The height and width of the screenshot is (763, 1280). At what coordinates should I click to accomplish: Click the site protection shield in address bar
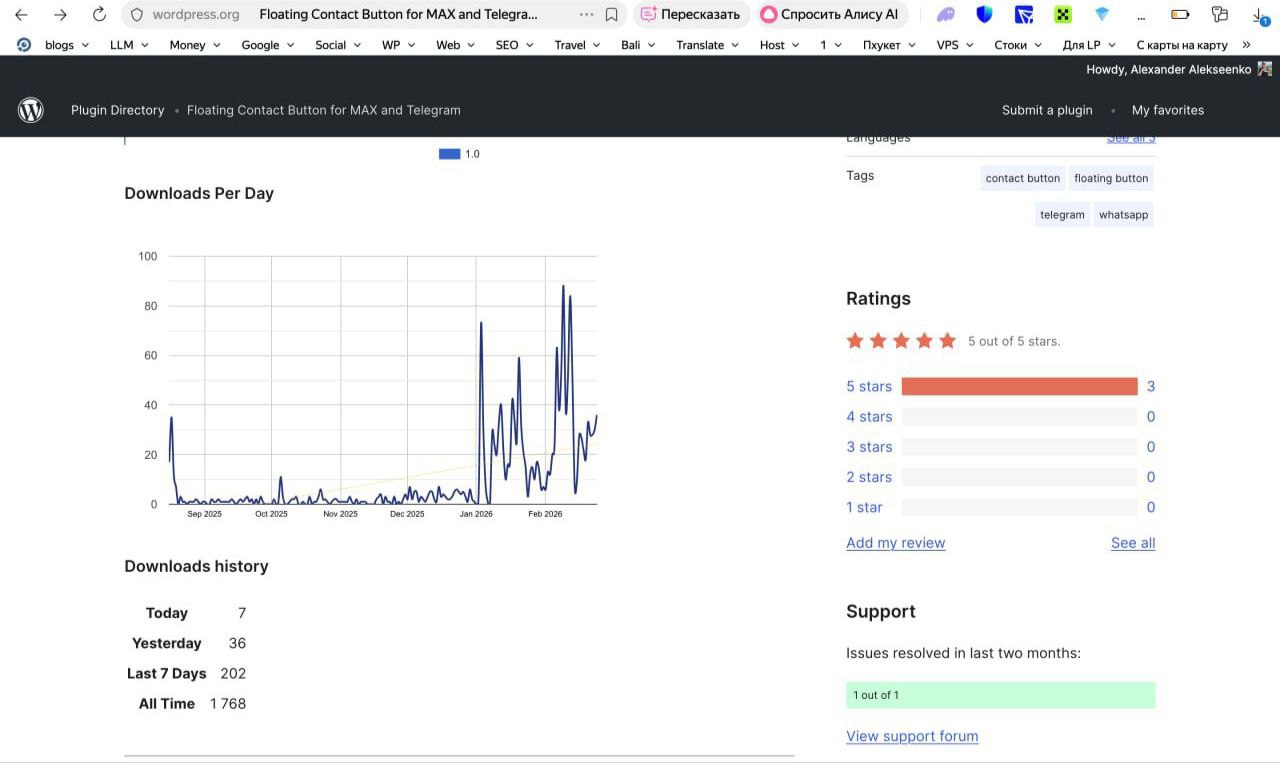[x=137, y=15]
